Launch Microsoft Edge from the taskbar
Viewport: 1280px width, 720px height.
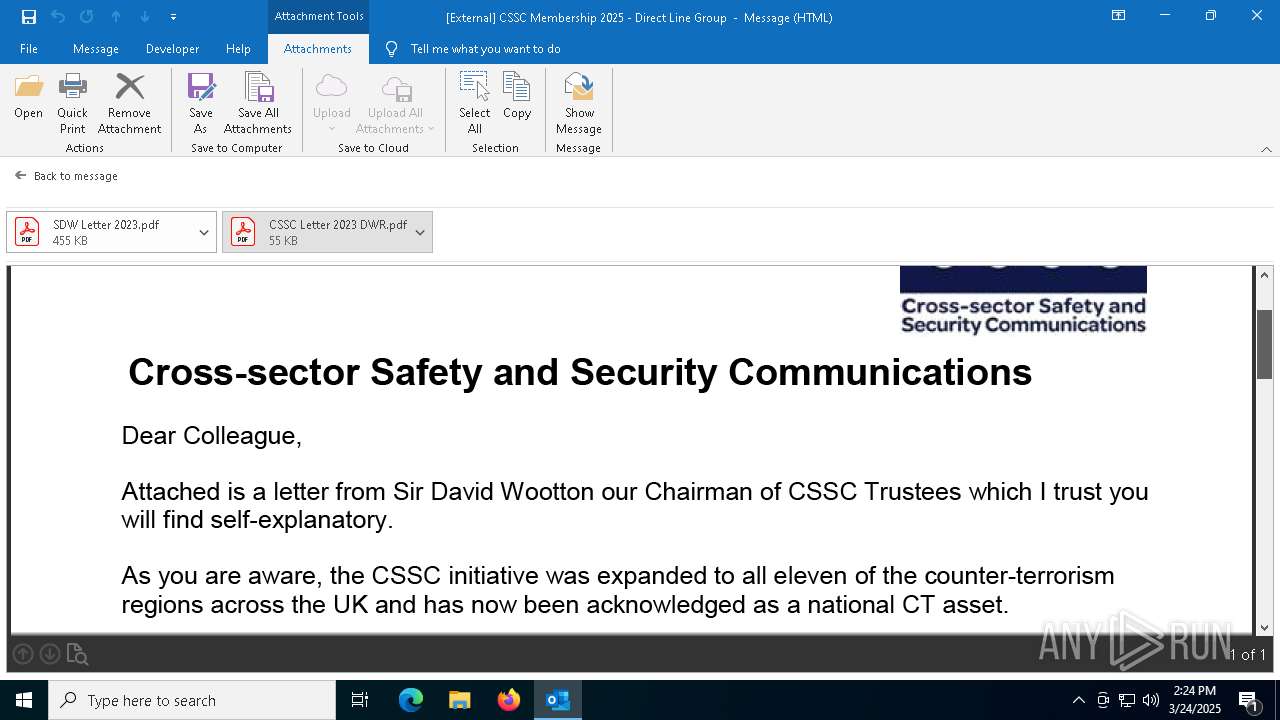tap(411, 700)
